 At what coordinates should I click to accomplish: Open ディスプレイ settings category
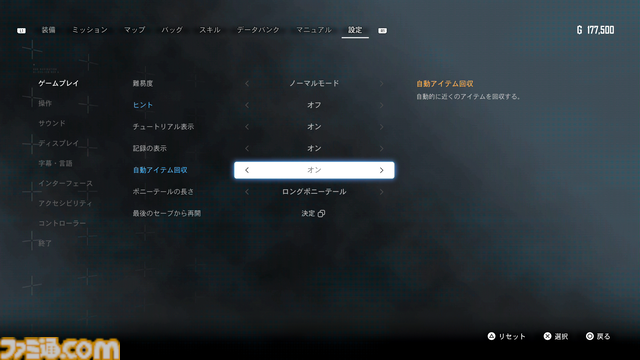(58, 143)
